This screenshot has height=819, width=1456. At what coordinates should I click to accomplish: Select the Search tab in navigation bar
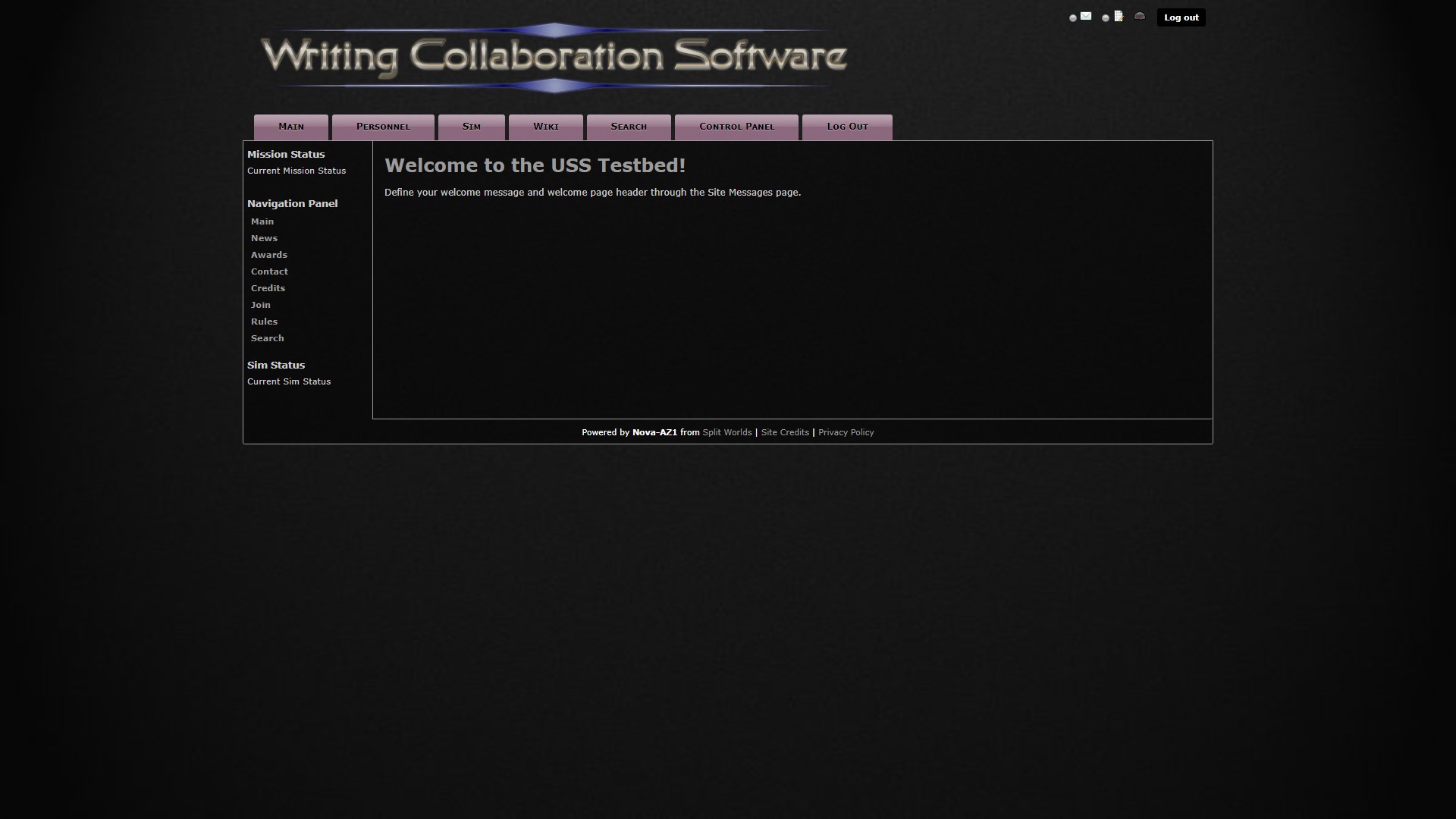click(x=629, y=127)
